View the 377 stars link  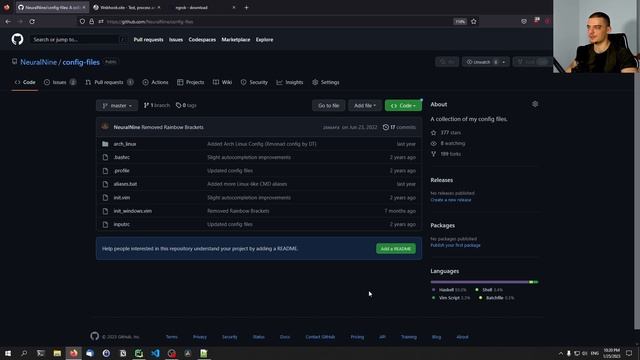[x=446, y=133]
